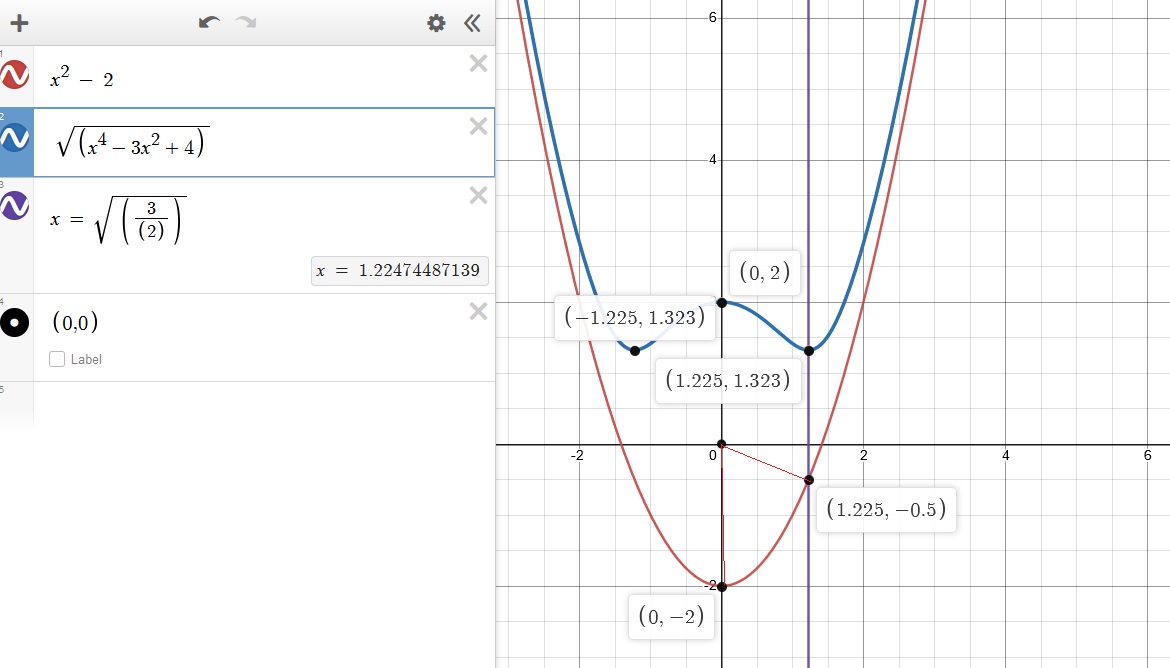The image size is (1170, 668).
Task: Delete the x²−2 expression
Action: pos(478,64)
